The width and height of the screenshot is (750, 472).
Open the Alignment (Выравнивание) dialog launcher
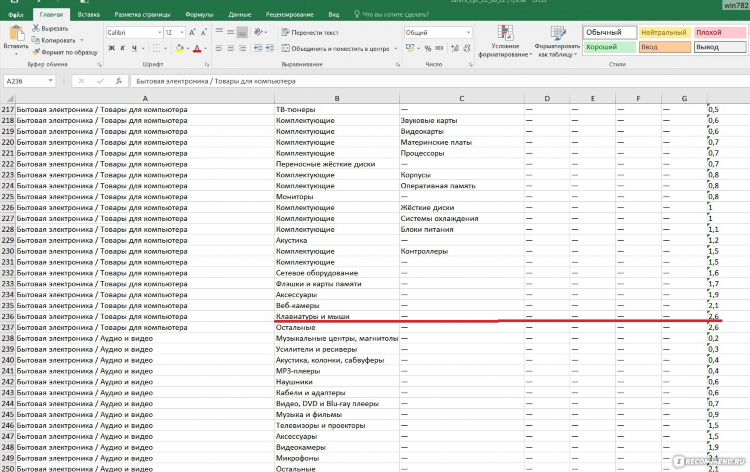[x=397, y=64]
